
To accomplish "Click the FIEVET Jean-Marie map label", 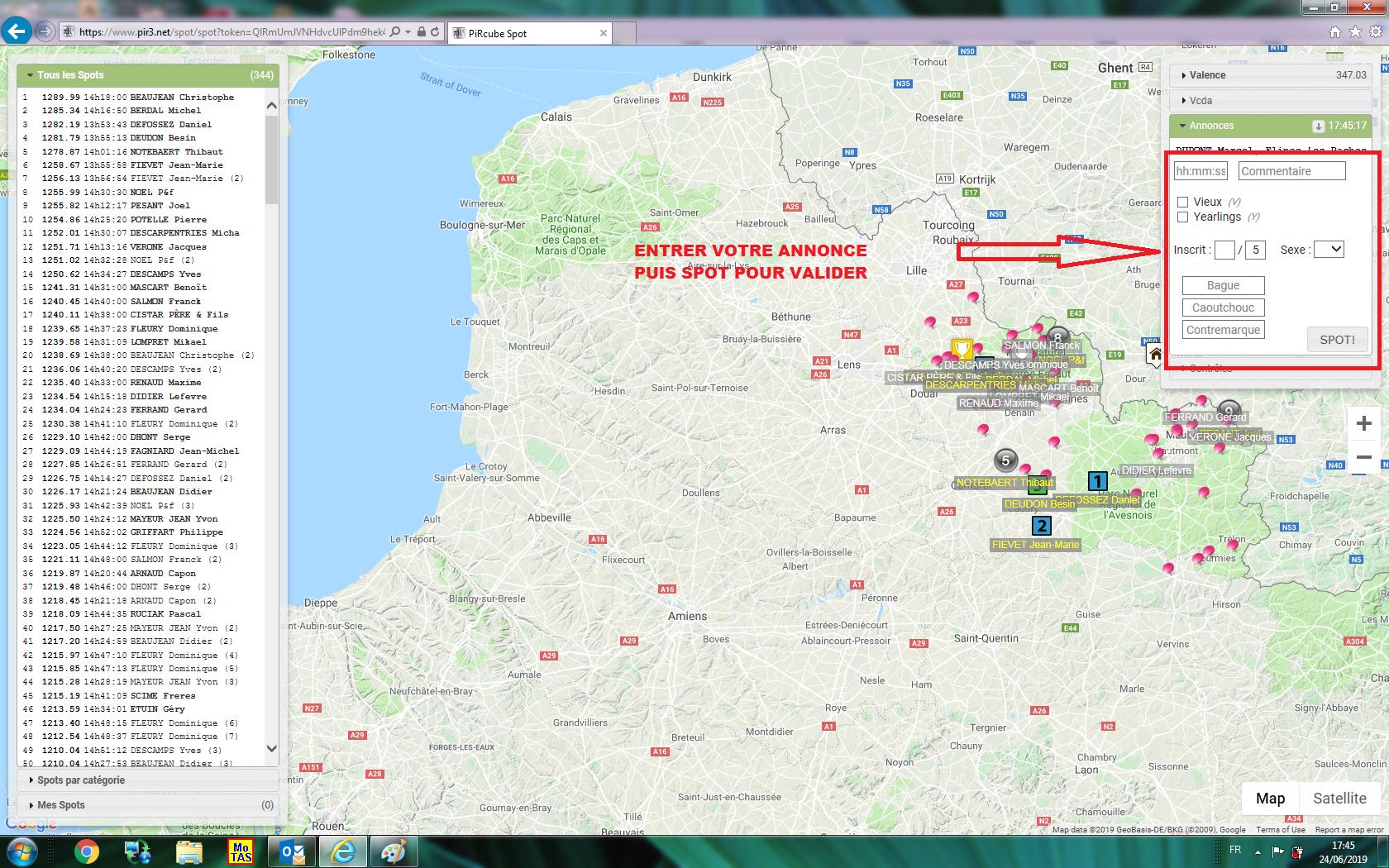I will pos(1035,545).
